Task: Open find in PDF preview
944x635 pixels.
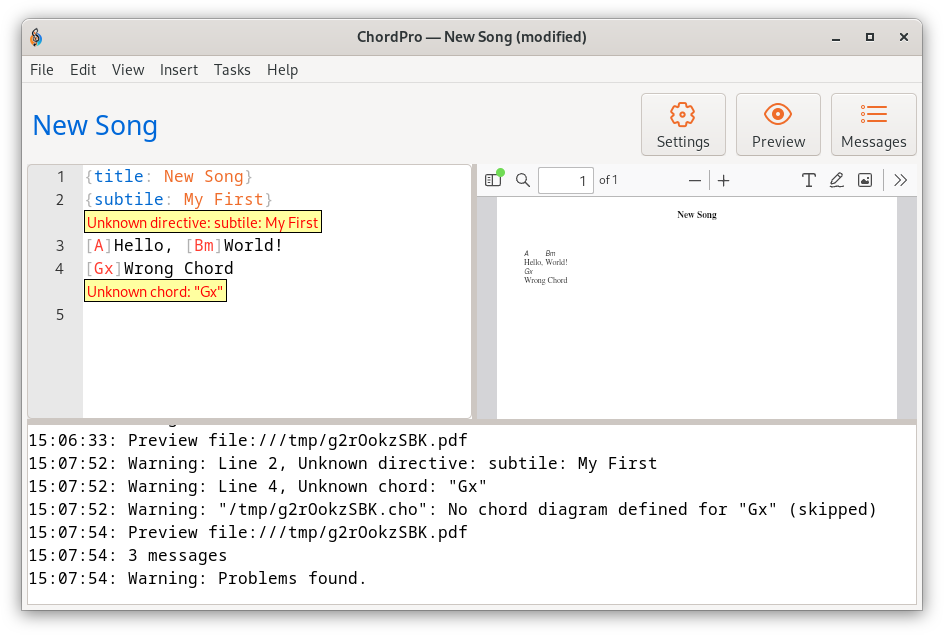Action: pyautogui.click(x=523, y=180)
